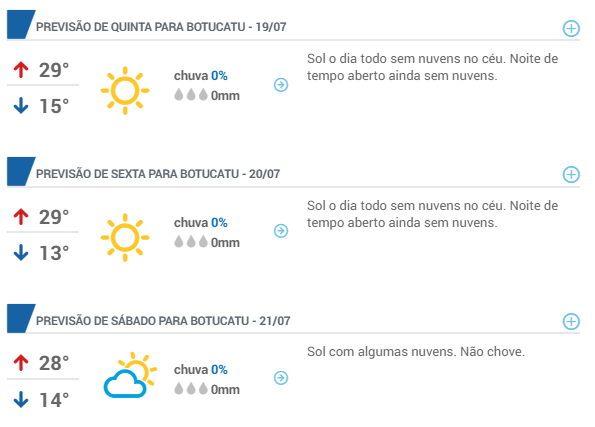595x427 pixels.
Task: Select header Previsão de Quinta para Botucatu
Action: [161, 27]
